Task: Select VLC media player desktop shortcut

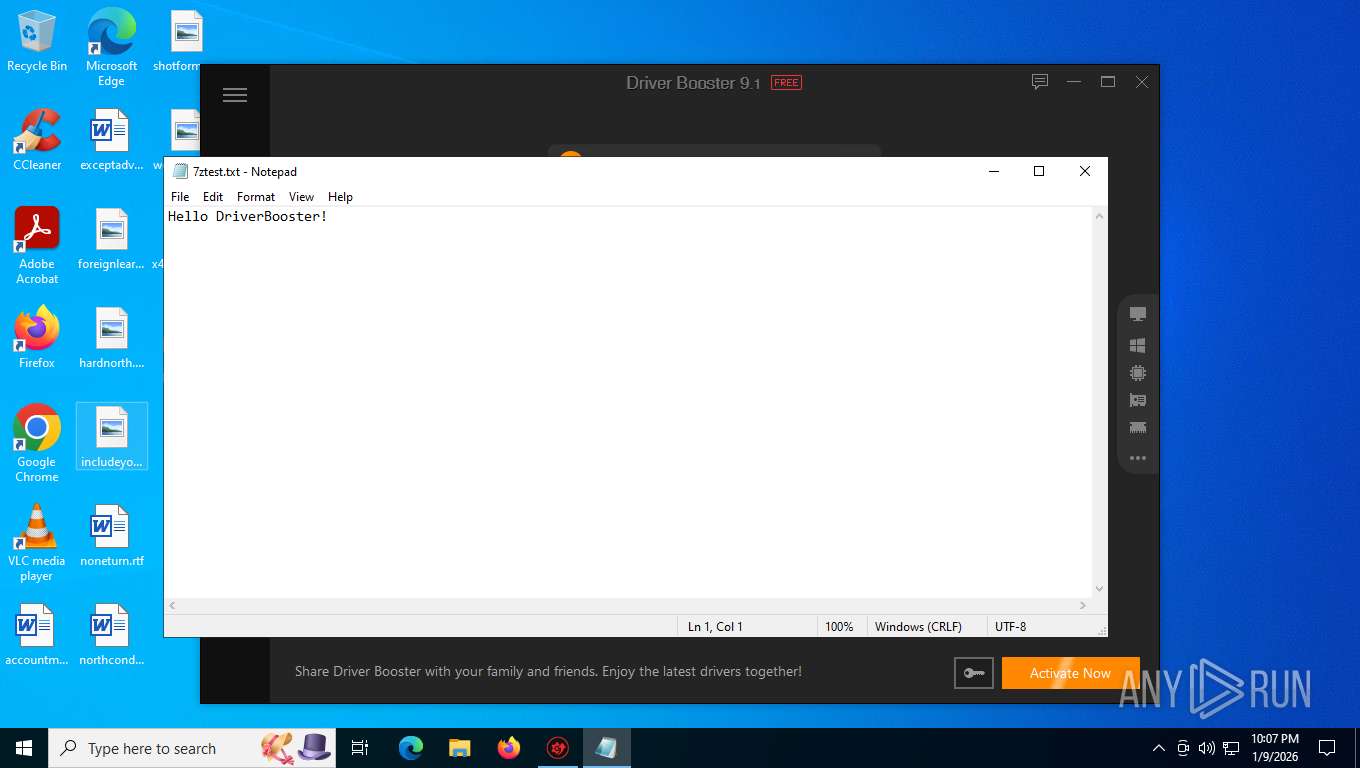Action: (37, 542)
